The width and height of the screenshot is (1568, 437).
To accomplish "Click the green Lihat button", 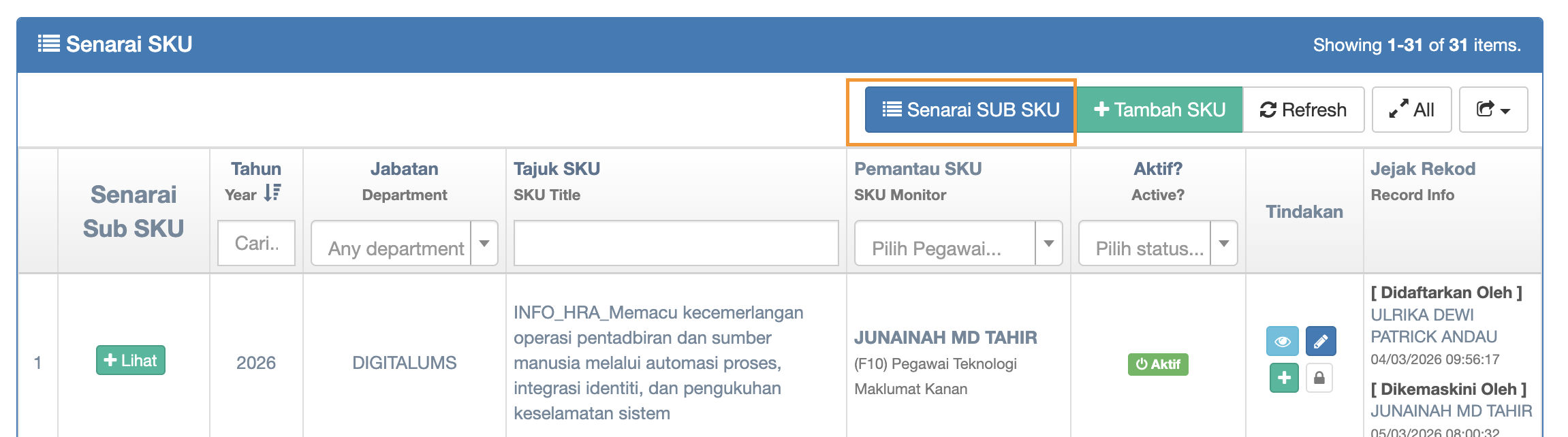I will click(131, 360).
